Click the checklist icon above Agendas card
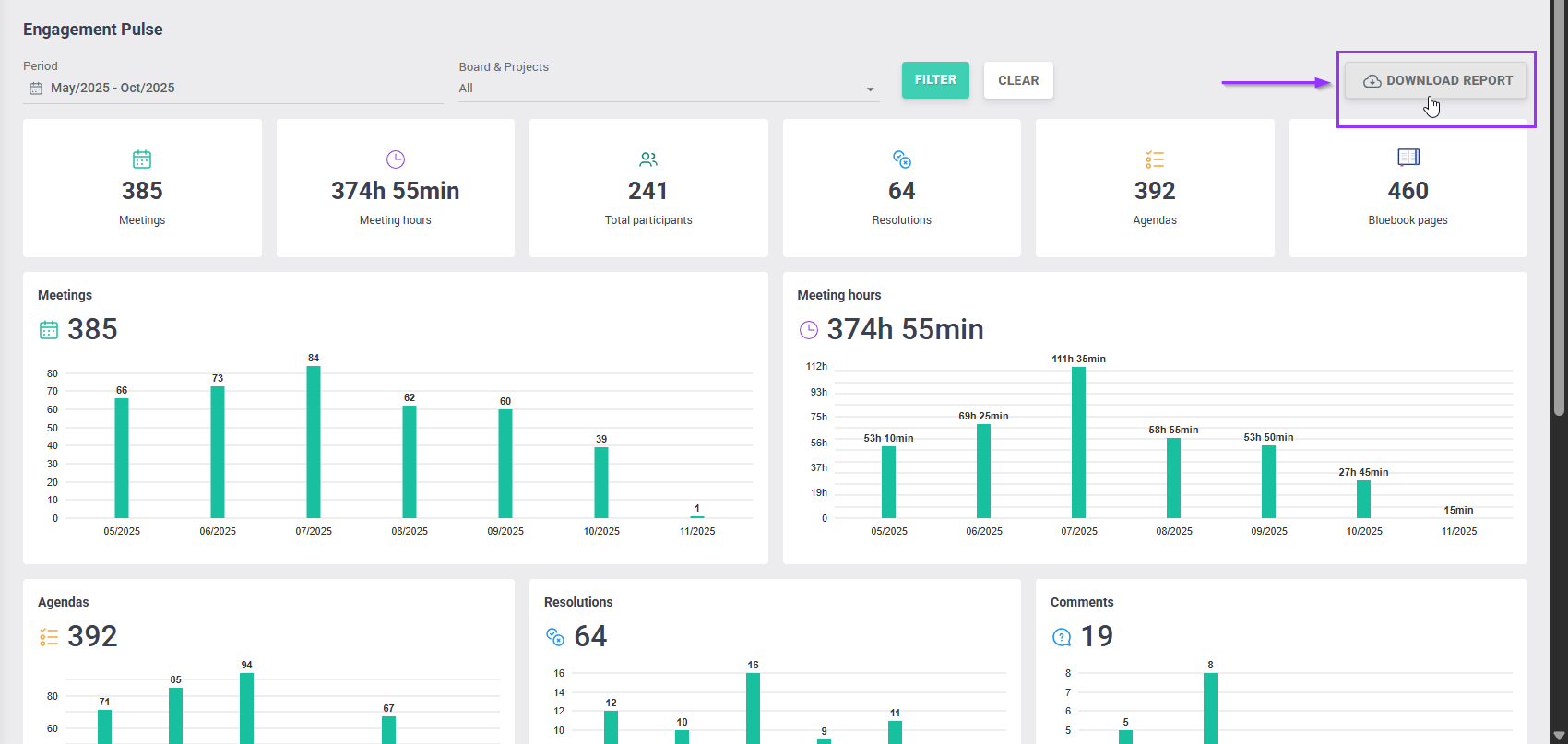The width and height of the screenshot is (1568, 744). tap(1155, 159)
